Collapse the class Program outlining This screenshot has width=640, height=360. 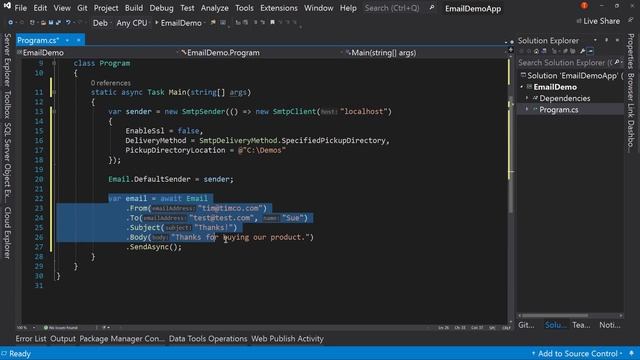click(54, 63)
